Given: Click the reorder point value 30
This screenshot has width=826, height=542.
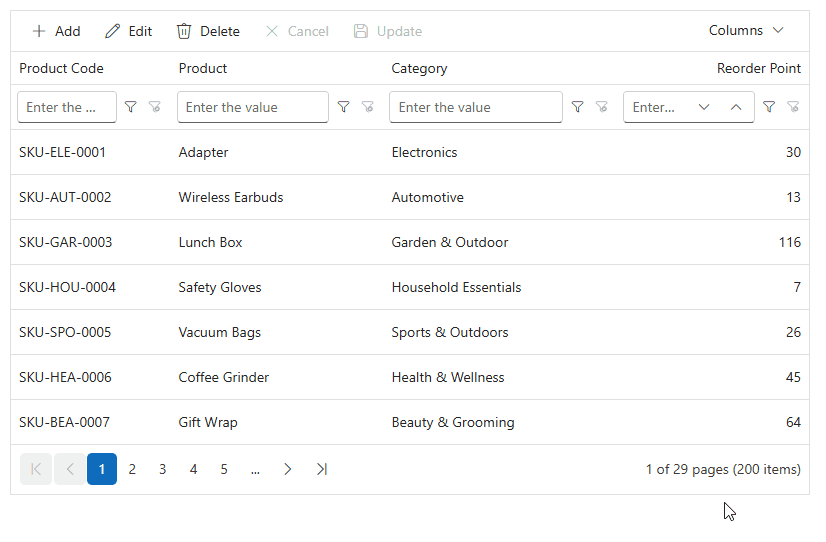Looking at the screenshot, I should point(793,153).
